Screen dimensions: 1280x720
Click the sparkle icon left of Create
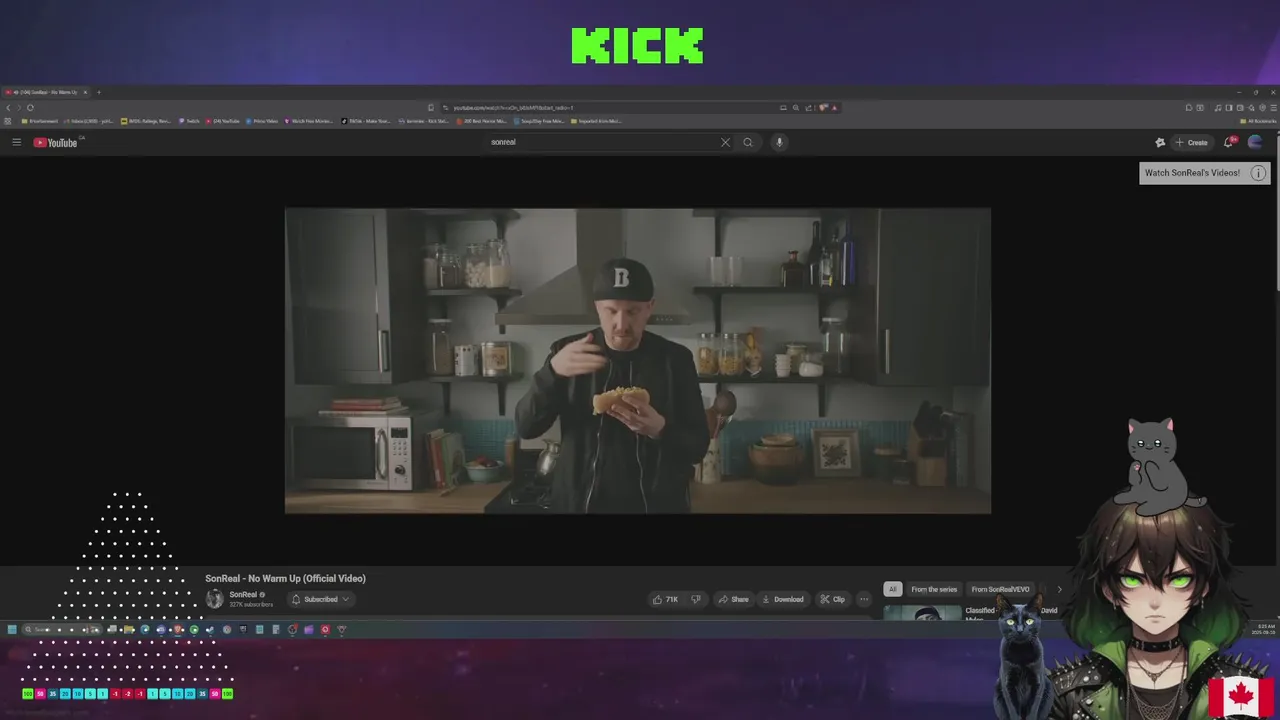coord(1160,142)
